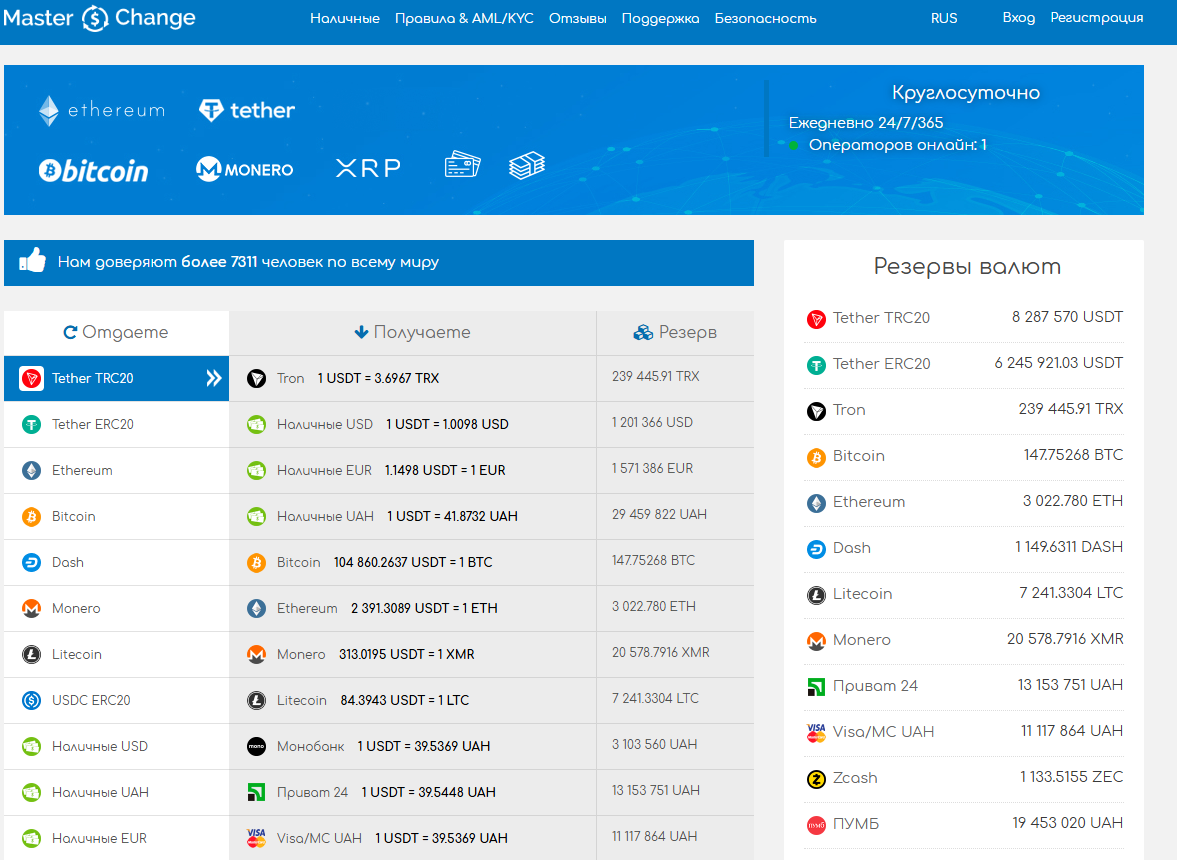
Task: Click the thumbs-up trust icon
Action: tap(32, 260)
